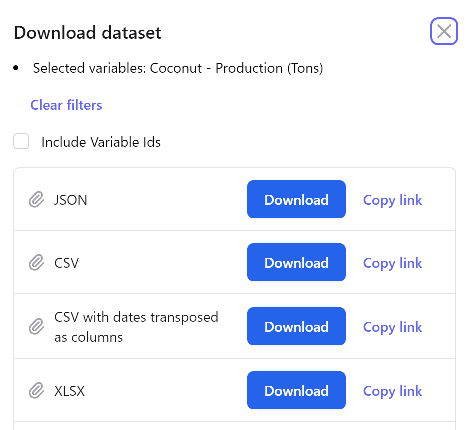Click the Selected variables Coconut Production text
The width and height of the screenshot is (476, 430).
(x=178, y=68)
